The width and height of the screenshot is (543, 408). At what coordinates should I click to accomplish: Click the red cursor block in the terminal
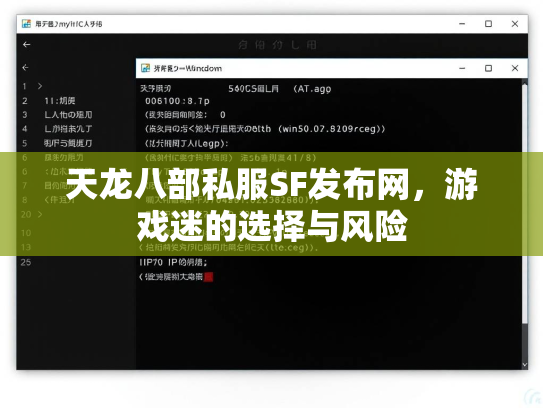[x=208, y=277]
